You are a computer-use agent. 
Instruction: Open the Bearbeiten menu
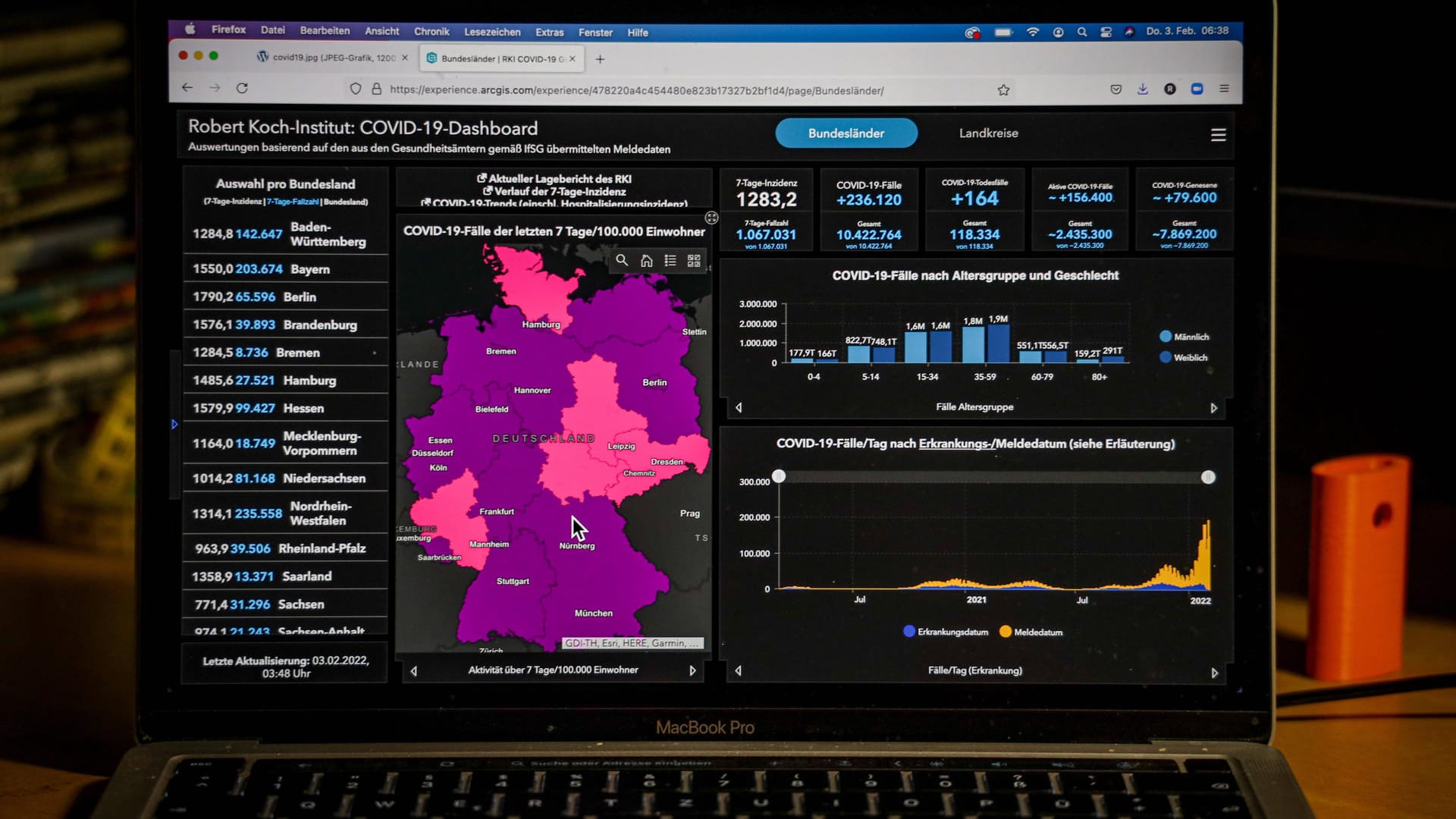pyautogui.click(x=325, y=30)
